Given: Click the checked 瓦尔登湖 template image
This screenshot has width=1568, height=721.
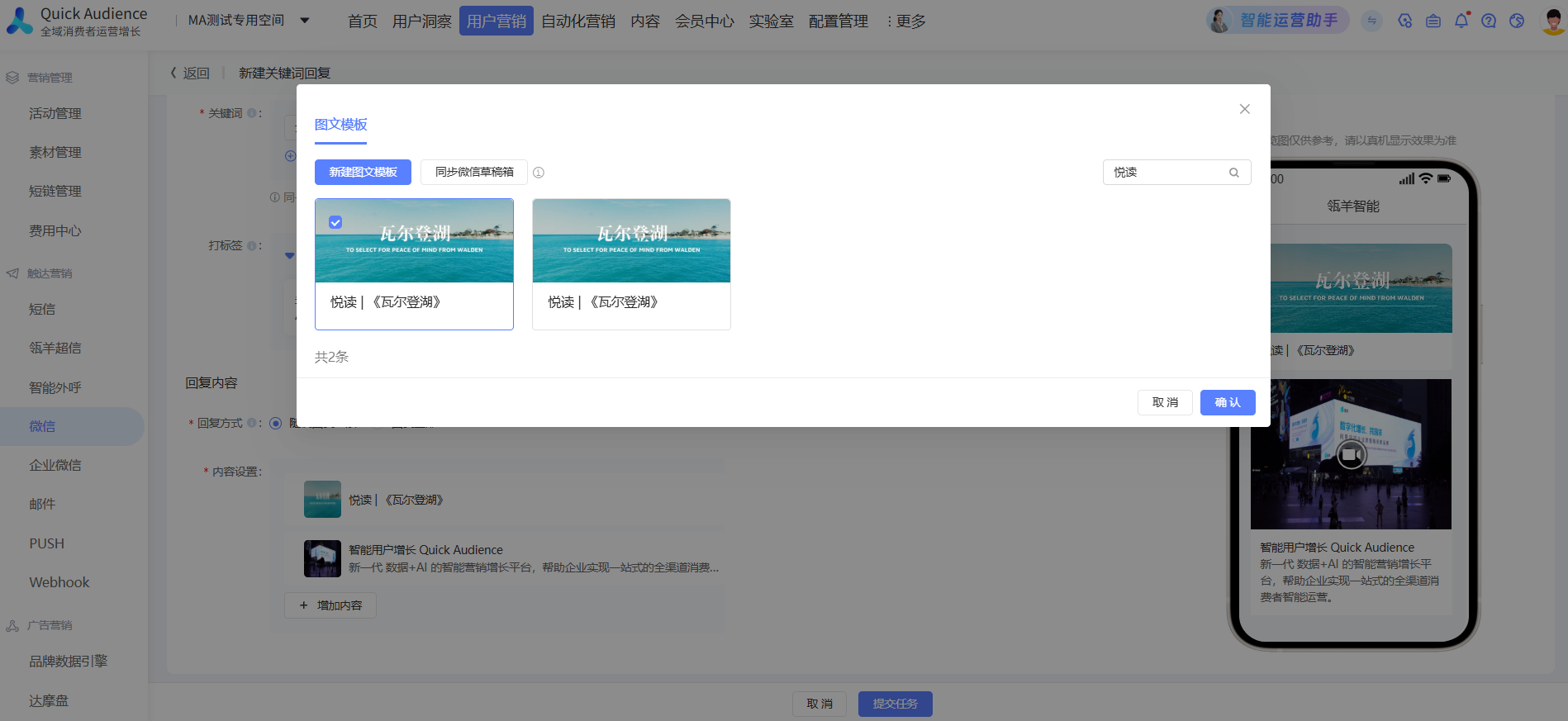Looking at the screenshot, I should pyautogui.click(x=414, y=240).
